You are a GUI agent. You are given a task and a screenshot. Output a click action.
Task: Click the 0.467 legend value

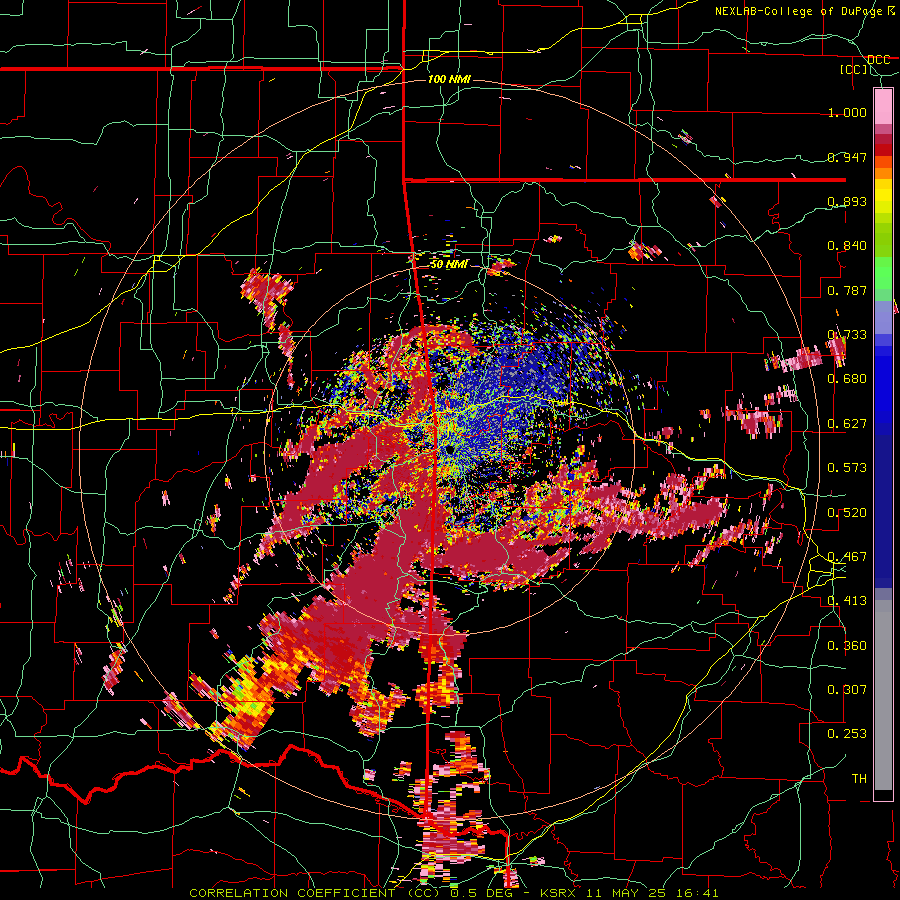coord(847,557)
